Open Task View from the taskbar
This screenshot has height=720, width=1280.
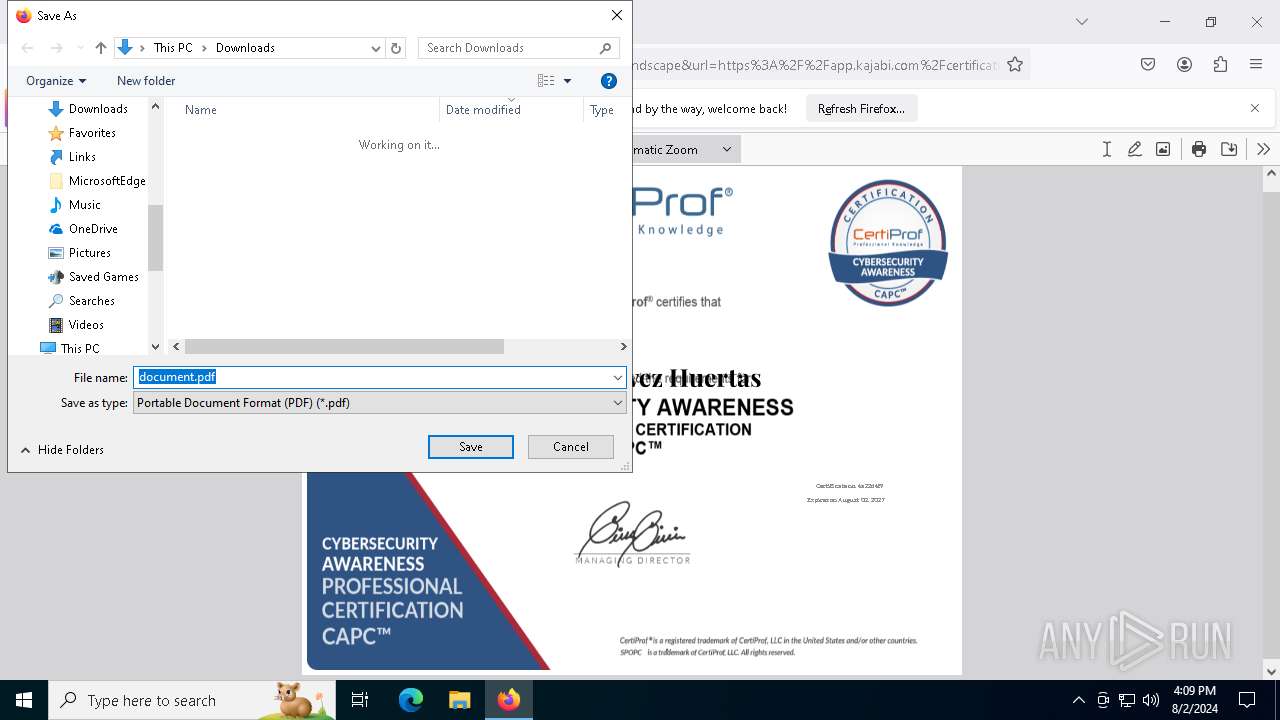[x=360, y=700]
